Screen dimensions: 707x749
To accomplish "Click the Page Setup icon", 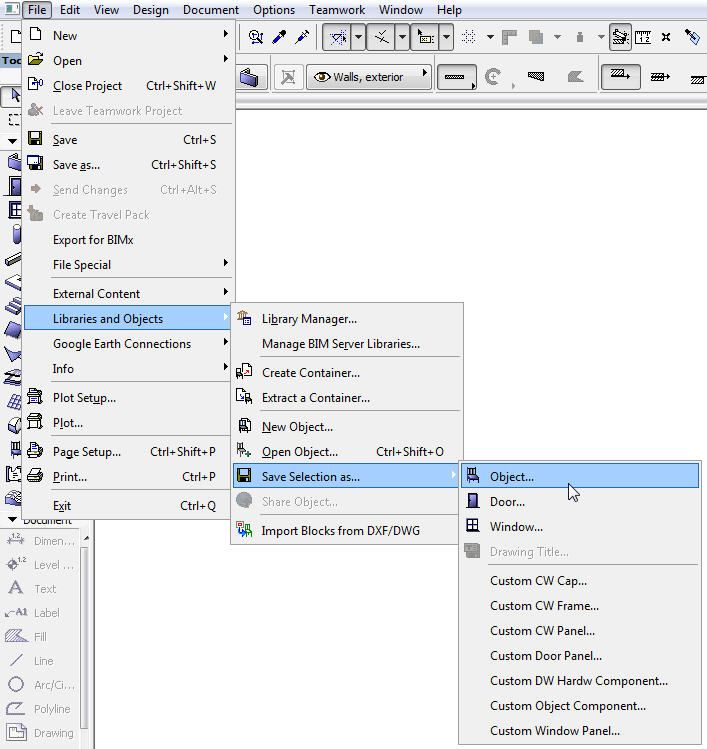I will [35, 451].
